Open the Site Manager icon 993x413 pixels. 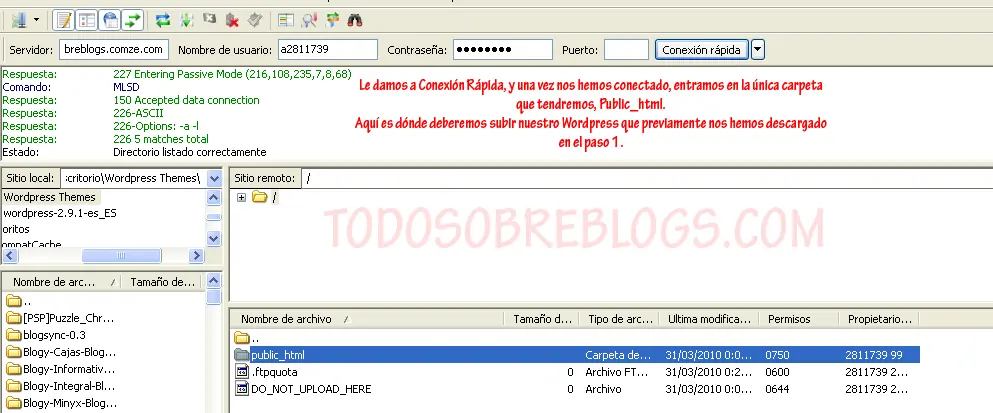pyautogui.click(x=19, y=20)
